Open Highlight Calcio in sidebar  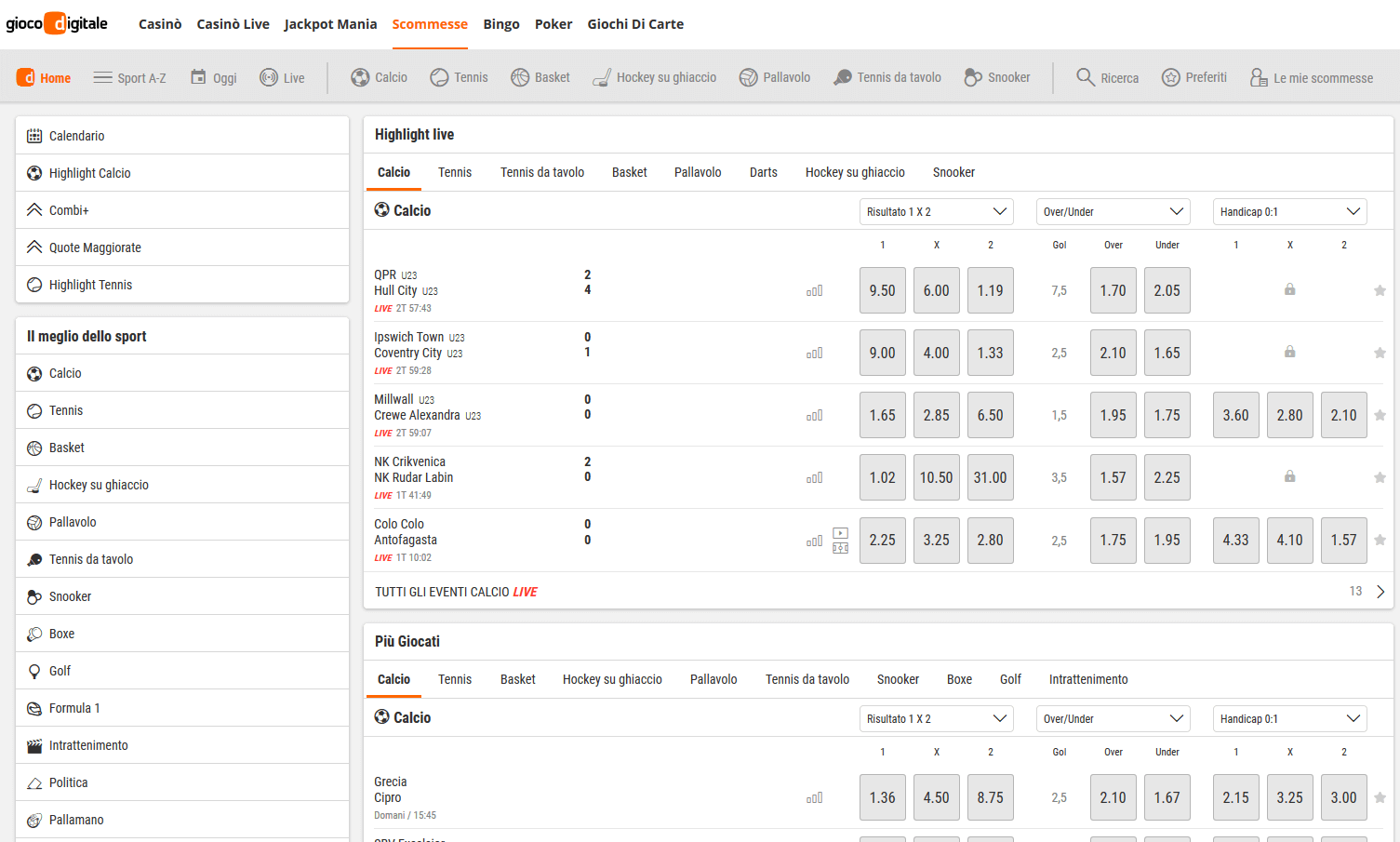tap(182, 173)
